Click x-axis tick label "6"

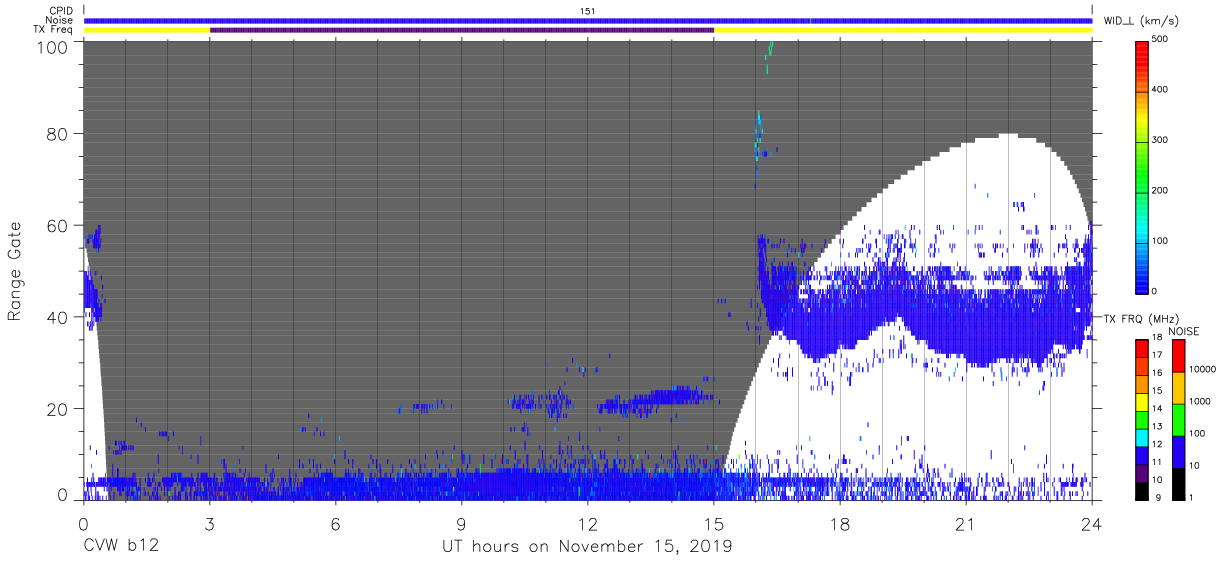335,524
